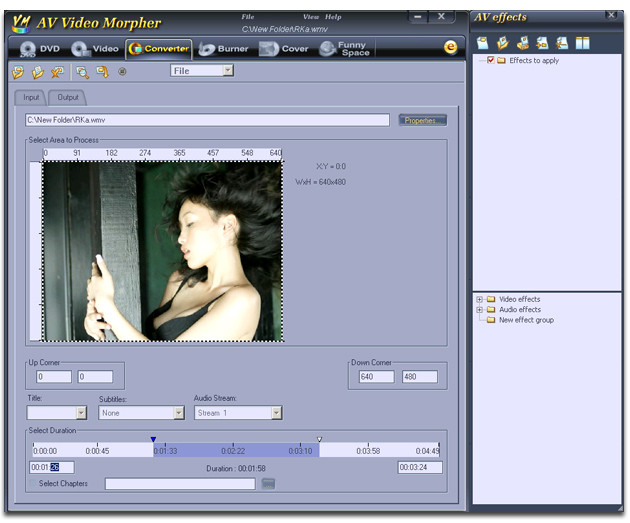630x523 pixels.
Task: Click the add effect icon in AV effects
Action: tap(542, 43)
